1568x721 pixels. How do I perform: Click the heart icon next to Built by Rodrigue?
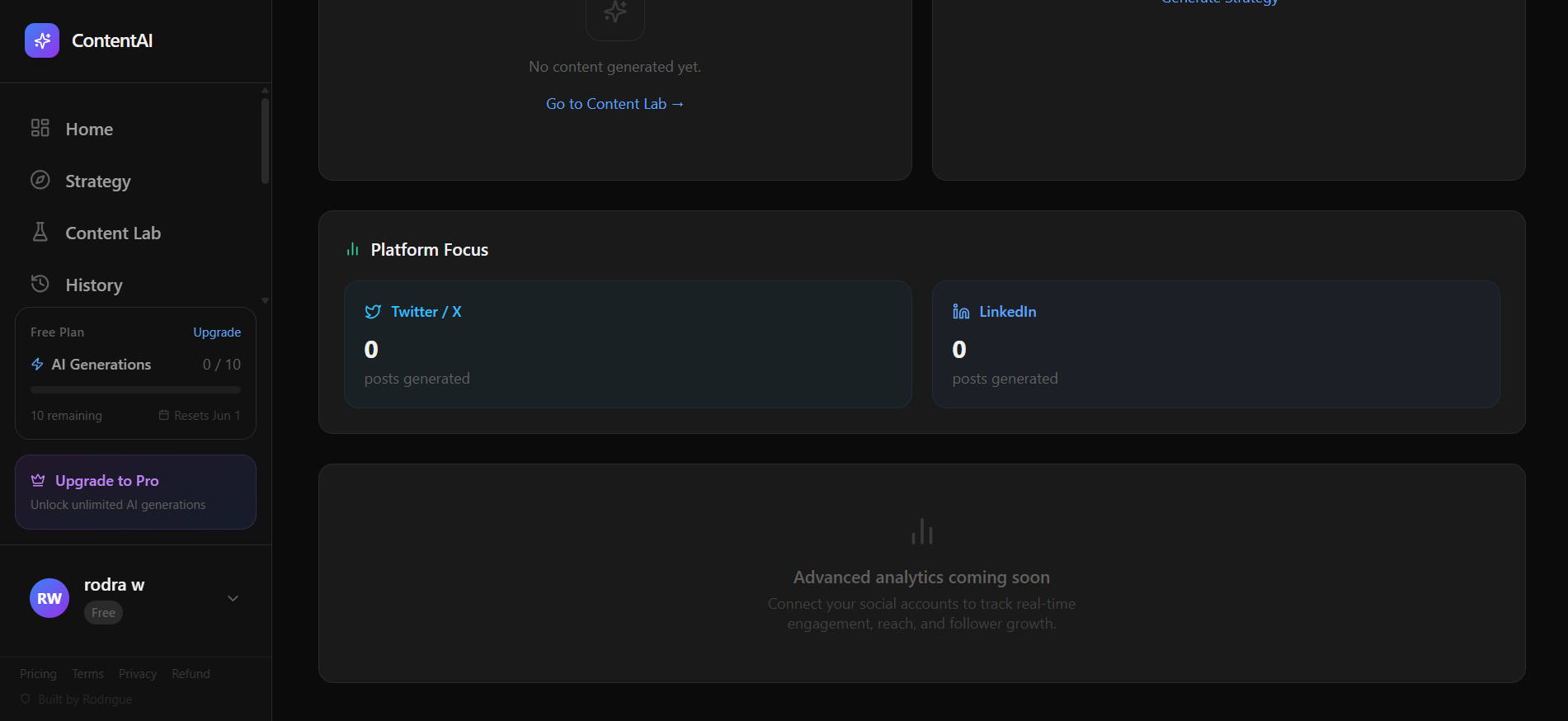point(26,699)
